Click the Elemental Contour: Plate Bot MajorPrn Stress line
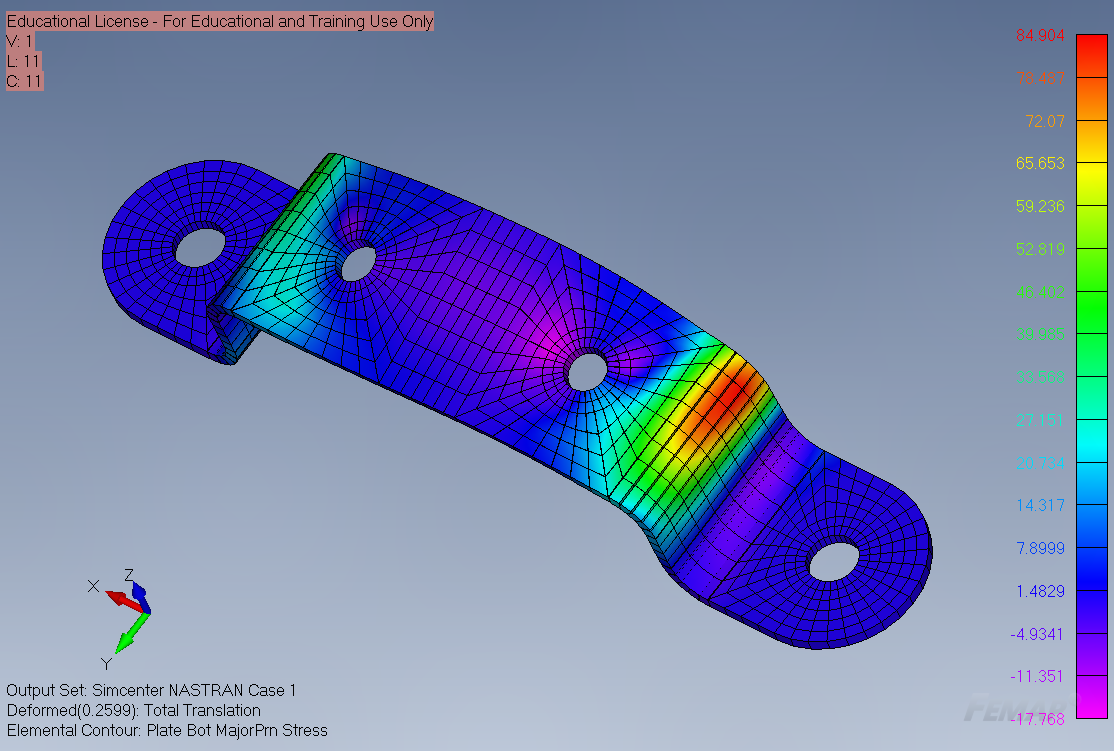Viewport: 1114px width, 751px height. (x=167, y=730)
